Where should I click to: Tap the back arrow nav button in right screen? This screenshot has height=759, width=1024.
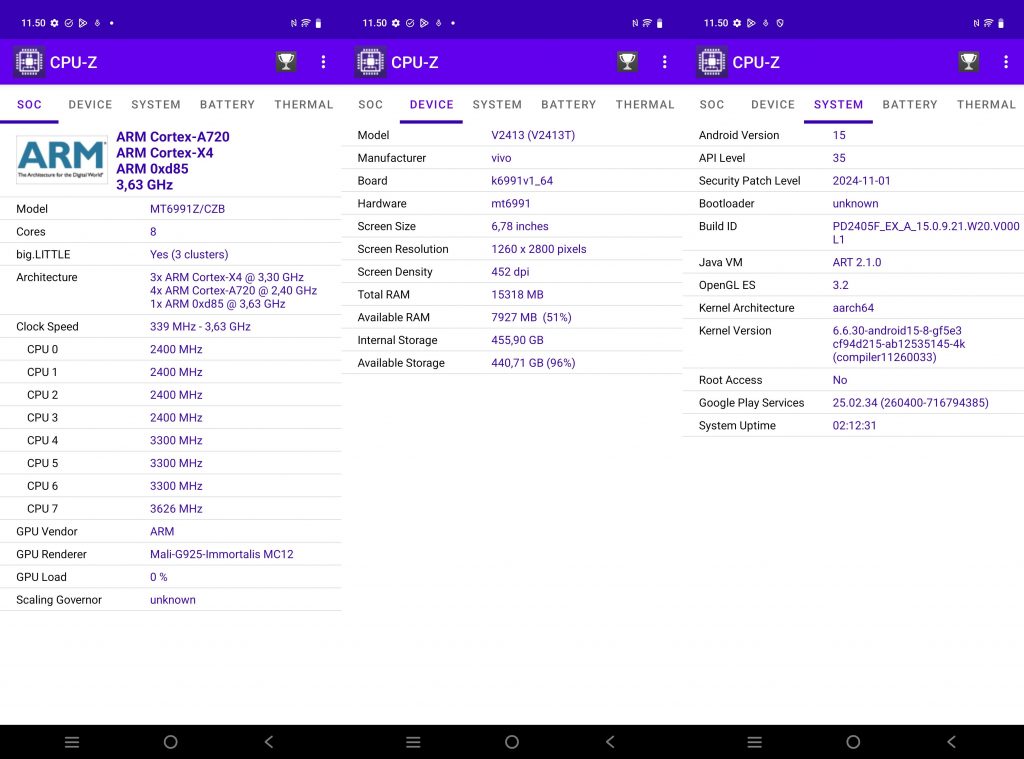click(x=952, y=742)
